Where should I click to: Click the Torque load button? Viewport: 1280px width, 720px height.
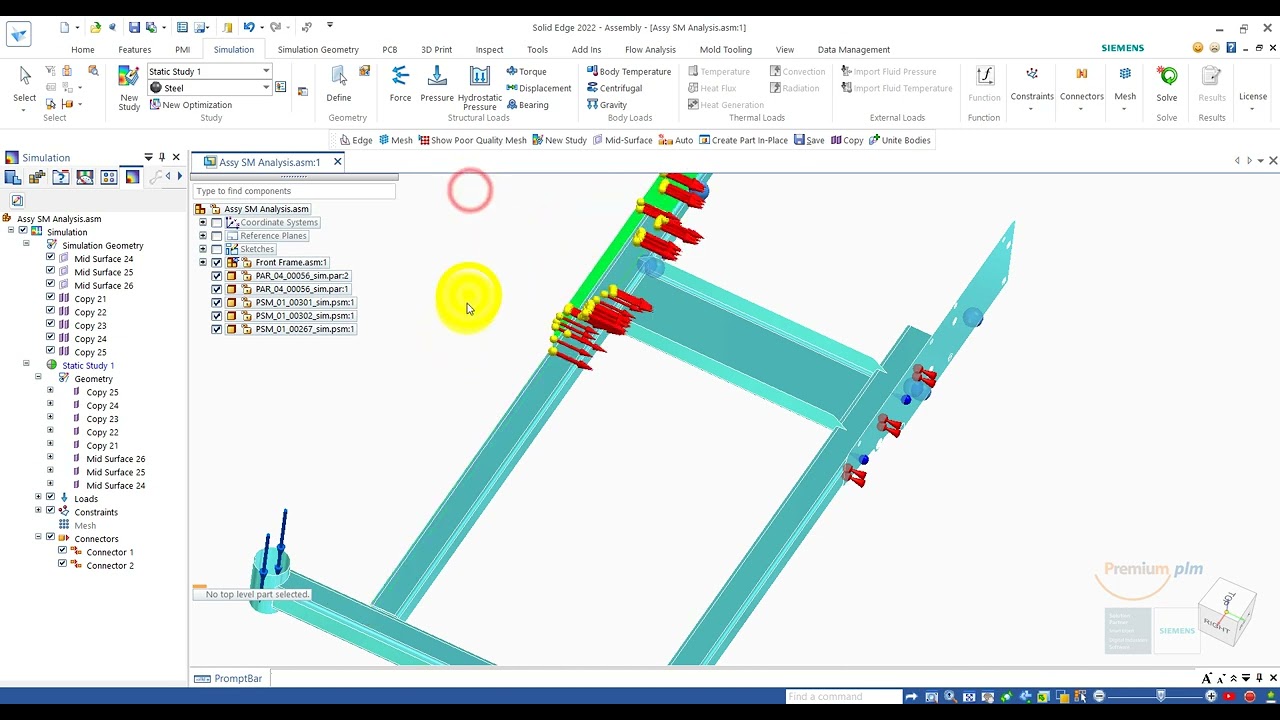526,72
